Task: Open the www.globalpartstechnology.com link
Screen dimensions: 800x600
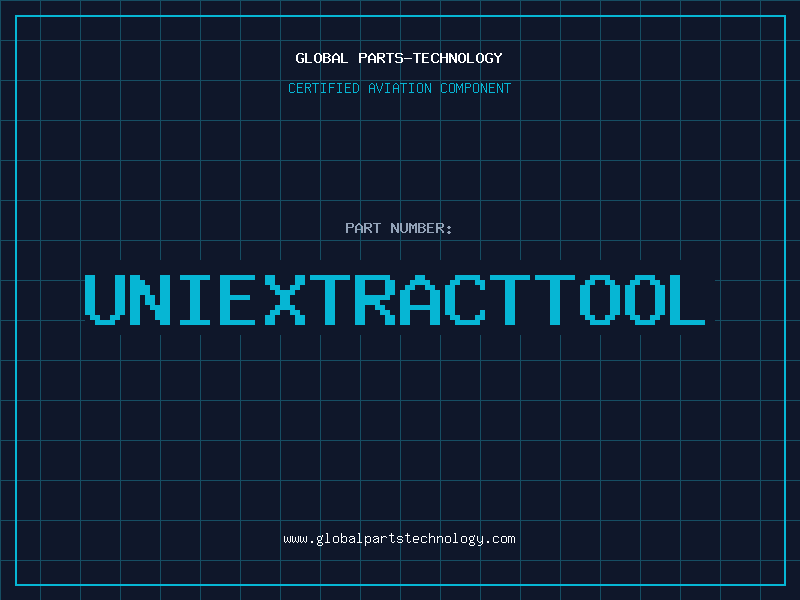Action: click(x=399, y=539)
